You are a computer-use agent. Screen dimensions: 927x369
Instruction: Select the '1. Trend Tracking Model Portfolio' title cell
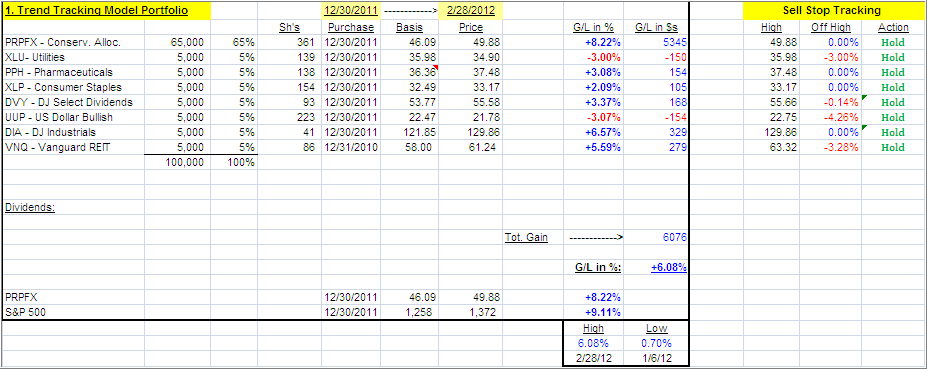click(106, 11)
